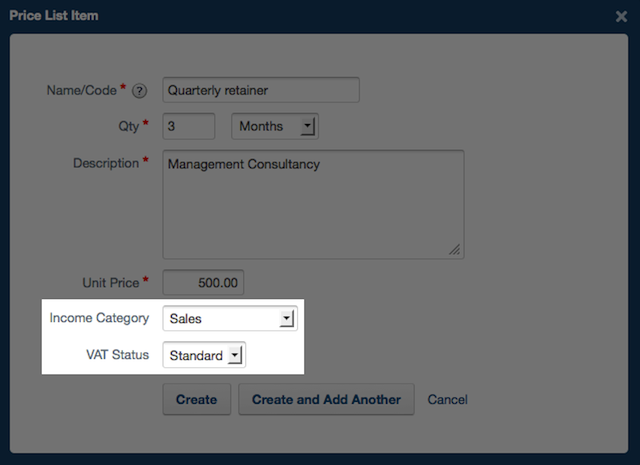This screenshot has width=640, height=465.
Task: Grab the Description box resize handle
Action: [455, 250]
